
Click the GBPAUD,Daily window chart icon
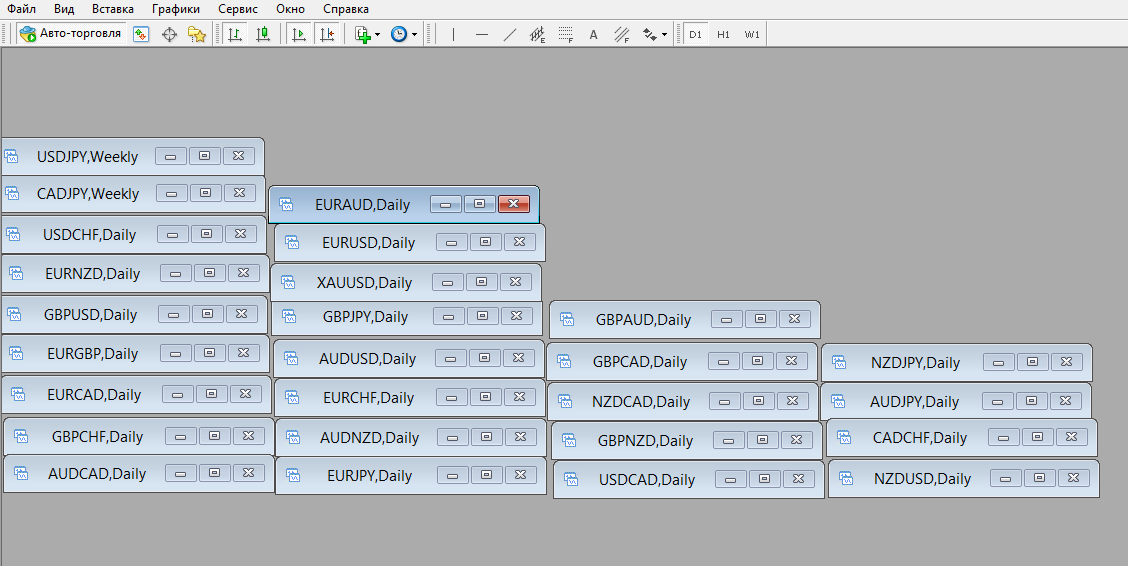567,319
